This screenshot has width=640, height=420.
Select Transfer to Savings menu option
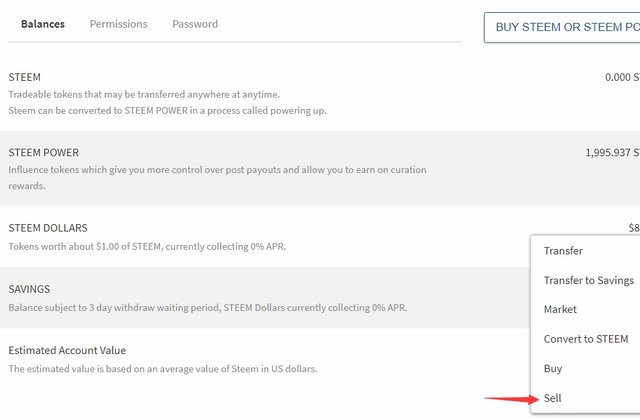(588, 280)
